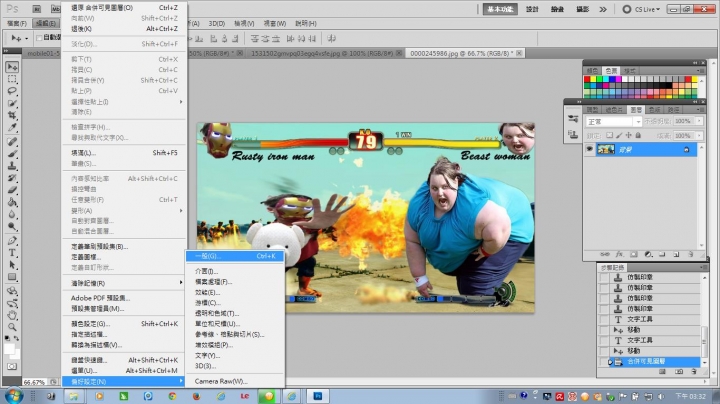Click delete layer trash icon in Layers panel
This screenshot has height=404, width=720.
pyautogui.click(x=691, y=254)
